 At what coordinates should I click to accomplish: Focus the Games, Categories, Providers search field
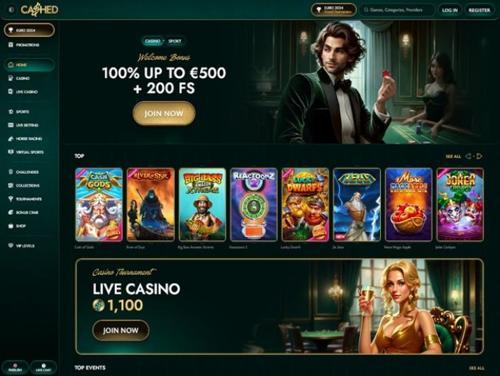[x=397, y=10]
